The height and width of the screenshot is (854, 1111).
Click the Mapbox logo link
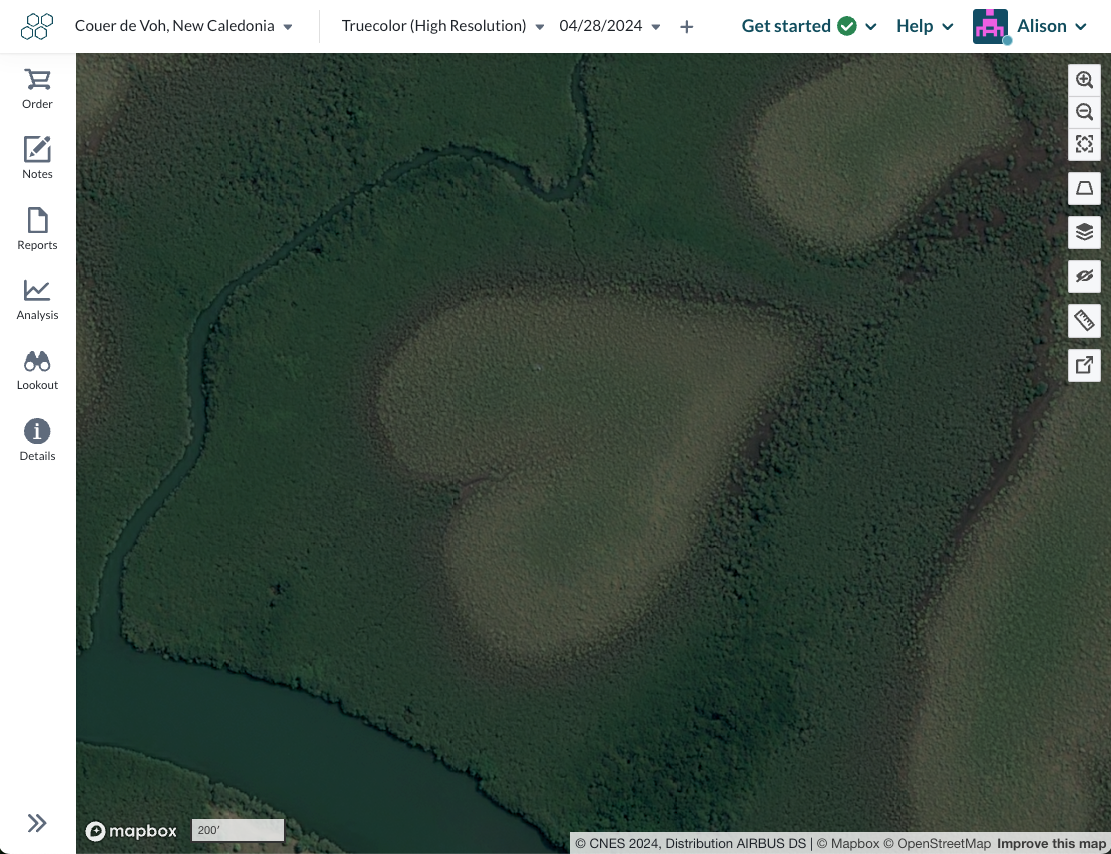coord(131,831)
